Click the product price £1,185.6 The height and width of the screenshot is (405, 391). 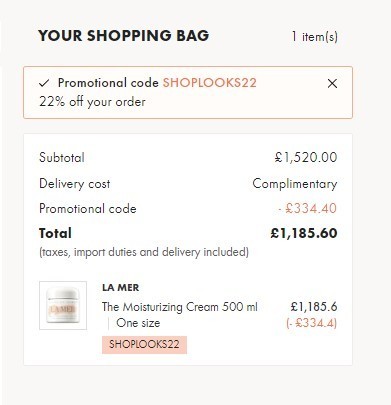click(314, 306)
